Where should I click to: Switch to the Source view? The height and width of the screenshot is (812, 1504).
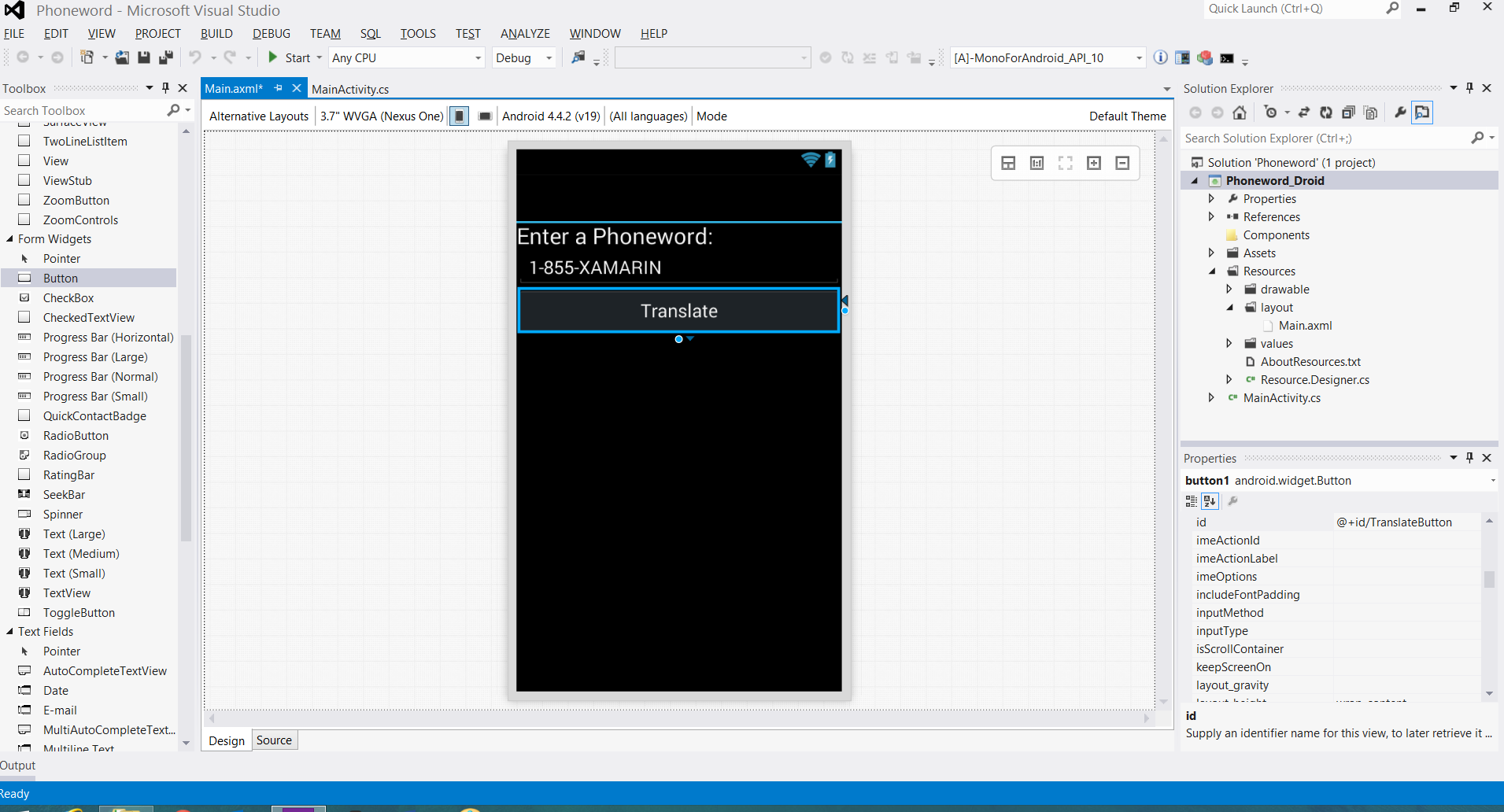[x=274, y=740]
